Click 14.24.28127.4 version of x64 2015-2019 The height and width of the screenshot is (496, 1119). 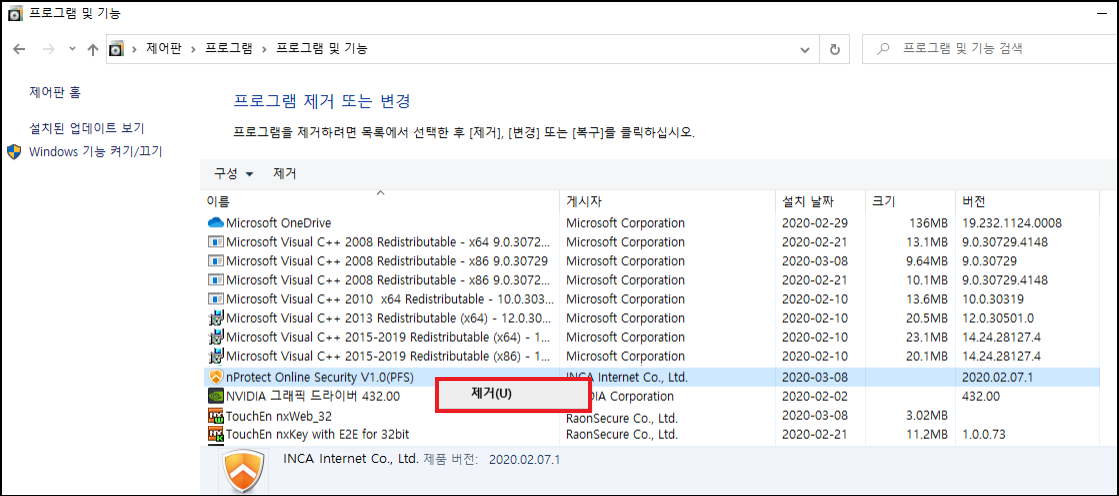click(1001, 336)
